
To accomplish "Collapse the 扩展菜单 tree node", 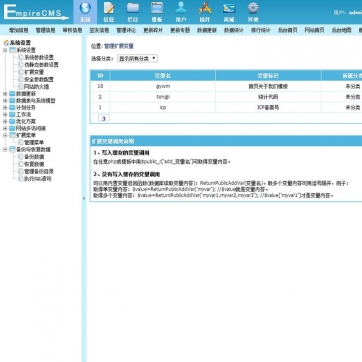I will click(x=5, y=135).
